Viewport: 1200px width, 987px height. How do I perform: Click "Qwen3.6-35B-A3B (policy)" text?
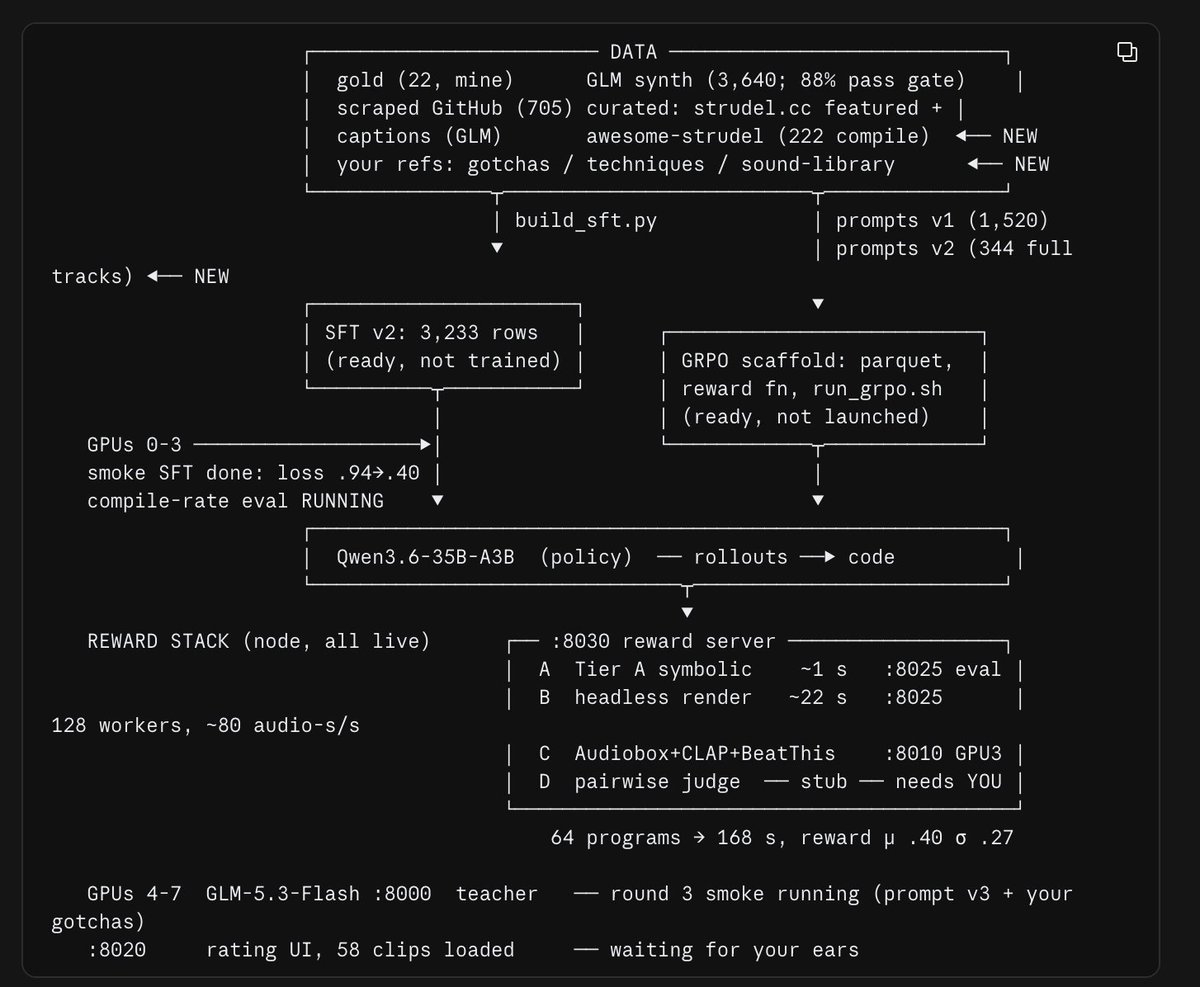485,557
